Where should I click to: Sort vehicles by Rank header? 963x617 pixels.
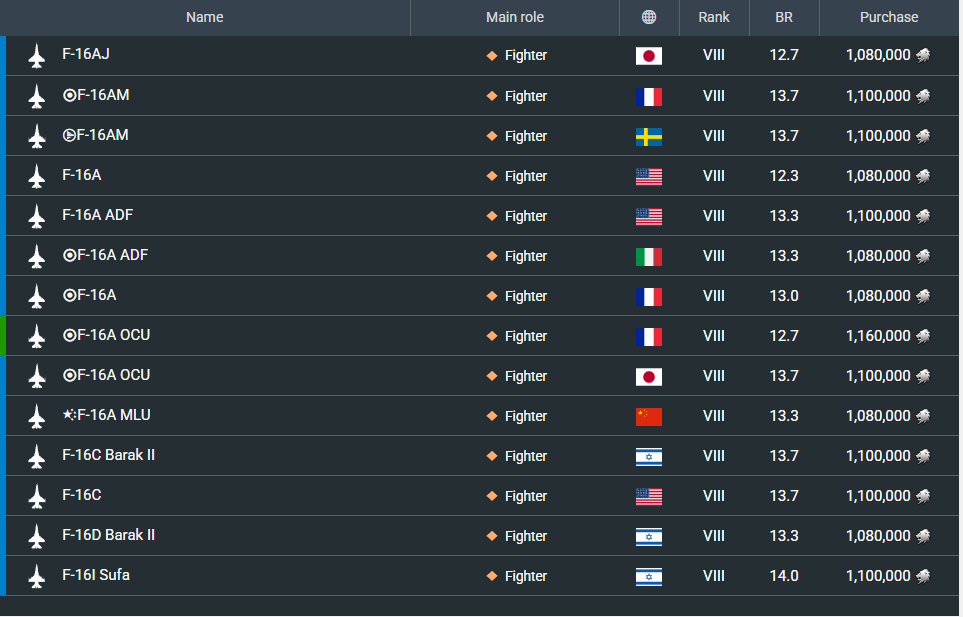click(714, 17)
